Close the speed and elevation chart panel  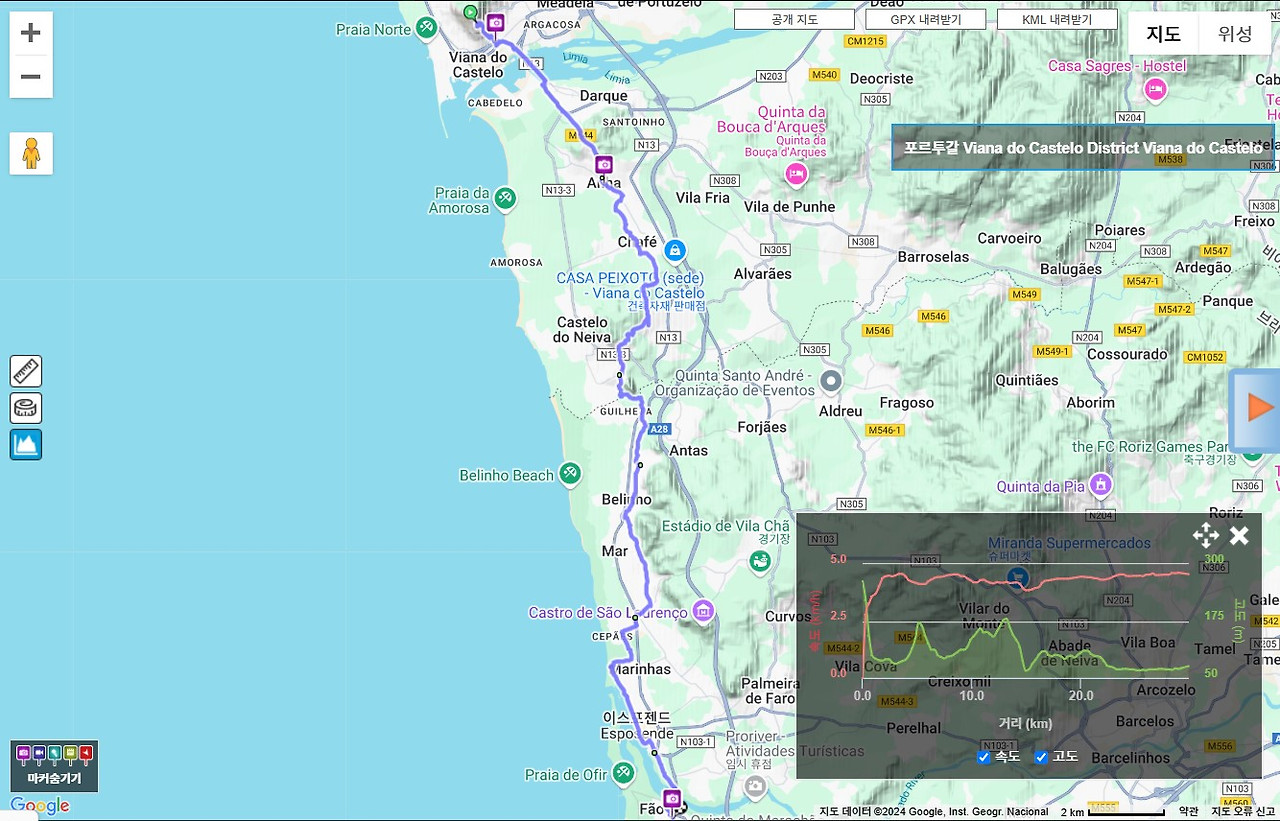(1239, 535)
